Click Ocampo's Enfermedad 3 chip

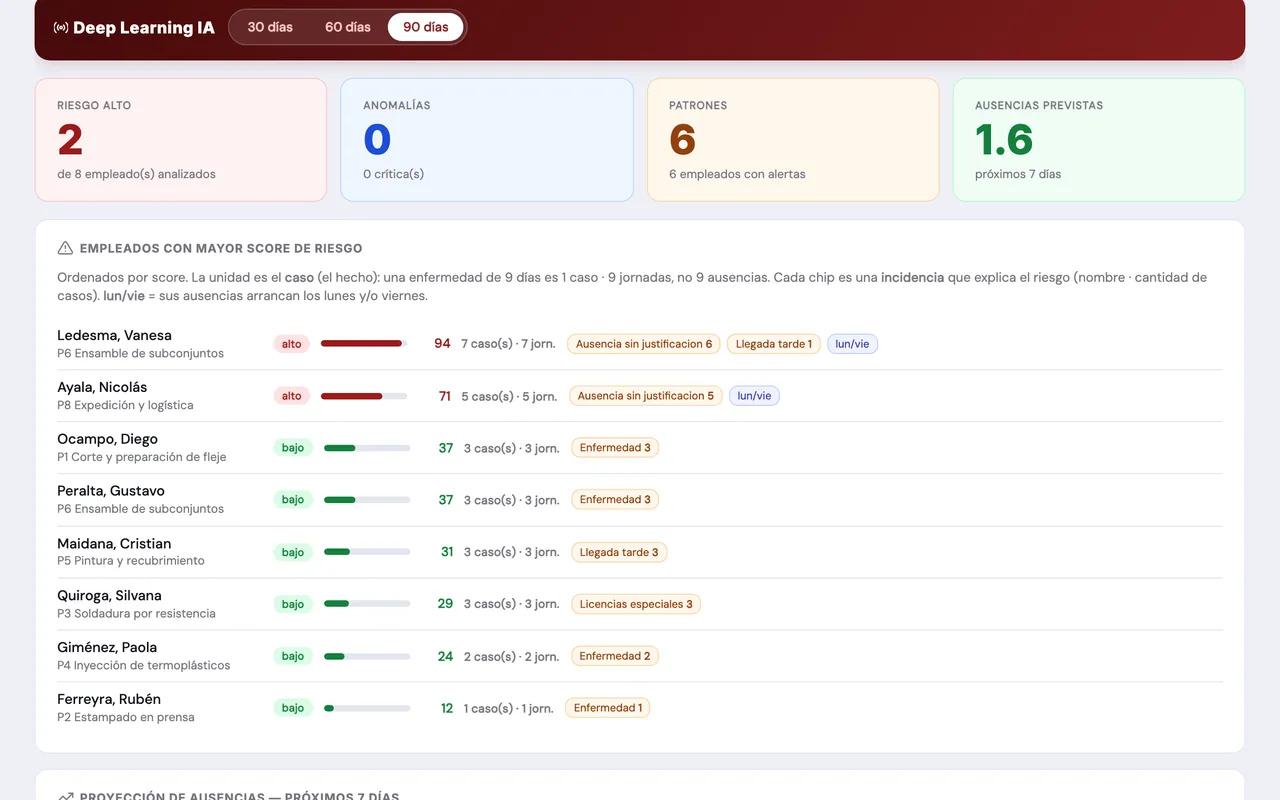pos(615,448)
